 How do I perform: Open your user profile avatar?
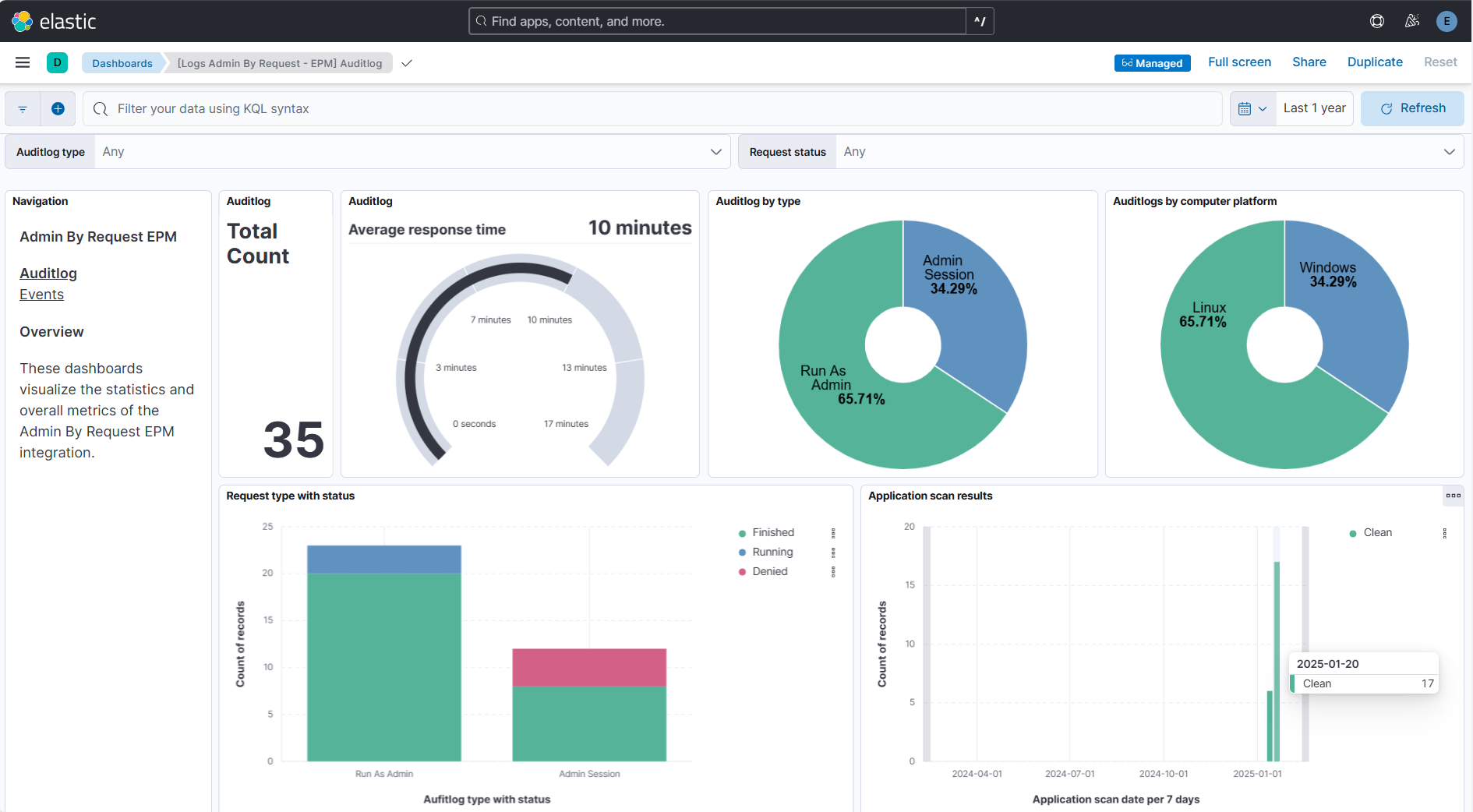tap(1447, 21)
